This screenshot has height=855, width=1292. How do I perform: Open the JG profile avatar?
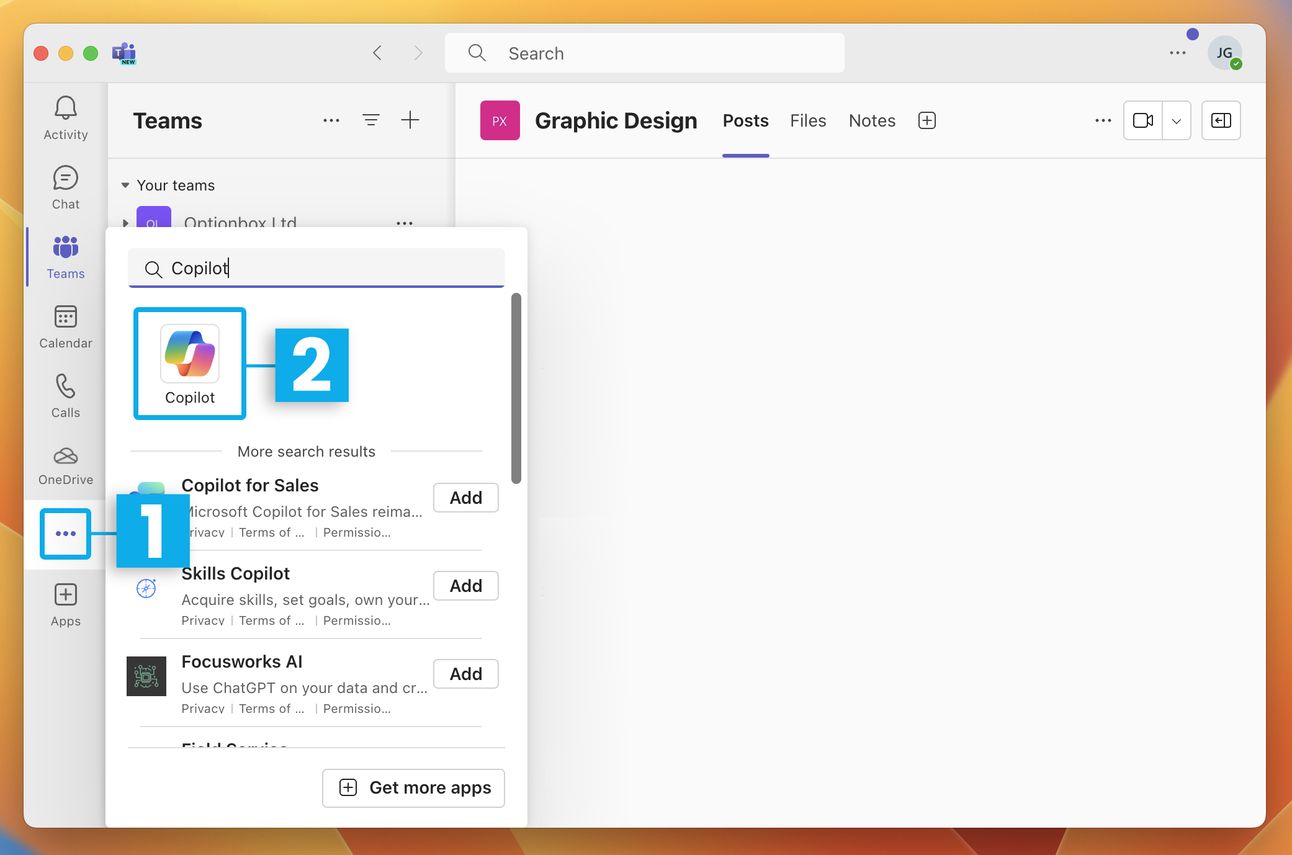tap(1224, 53)
